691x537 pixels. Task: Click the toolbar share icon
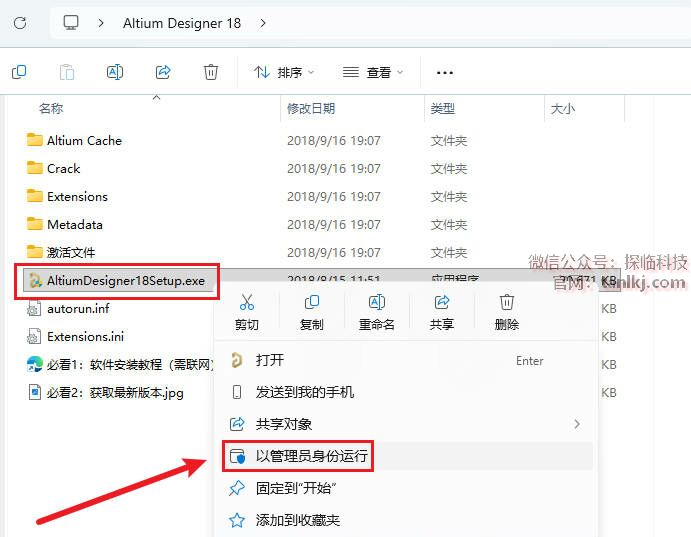163,72
